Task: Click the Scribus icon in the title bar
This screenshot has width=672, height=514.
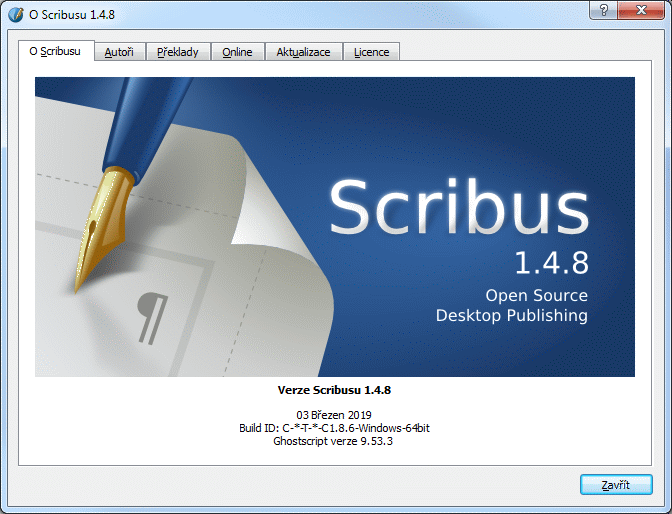Action: pos(16,13)
